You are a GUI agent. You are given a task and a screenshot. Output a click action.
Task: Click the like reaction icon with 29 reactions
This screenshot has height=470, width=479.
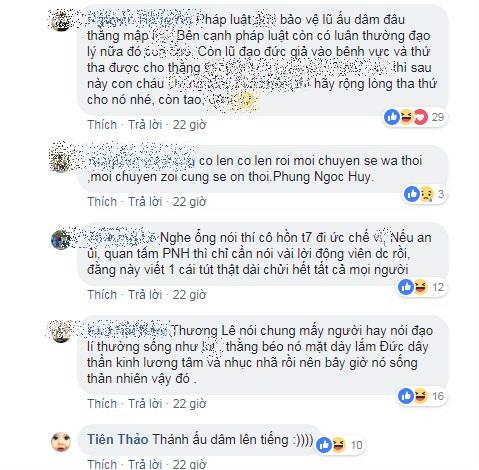392,117
